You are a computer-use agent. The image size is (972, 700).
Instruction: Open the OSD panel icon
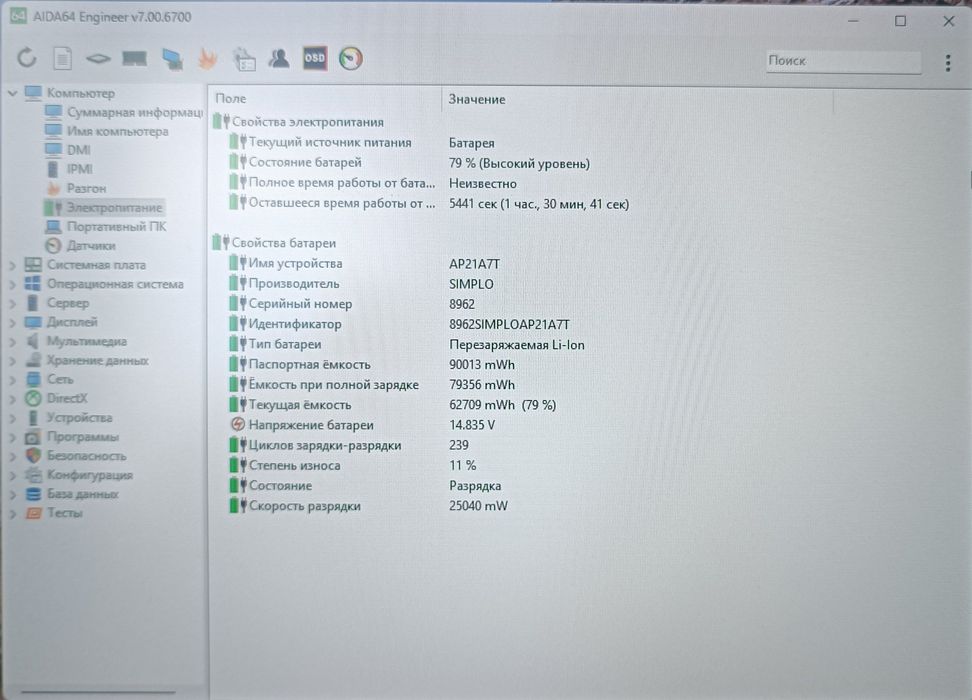[314, 58]
